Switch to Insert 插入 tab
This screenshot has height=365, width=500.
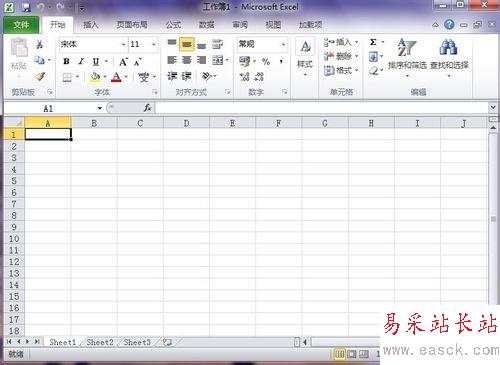(x=90, y=25)
